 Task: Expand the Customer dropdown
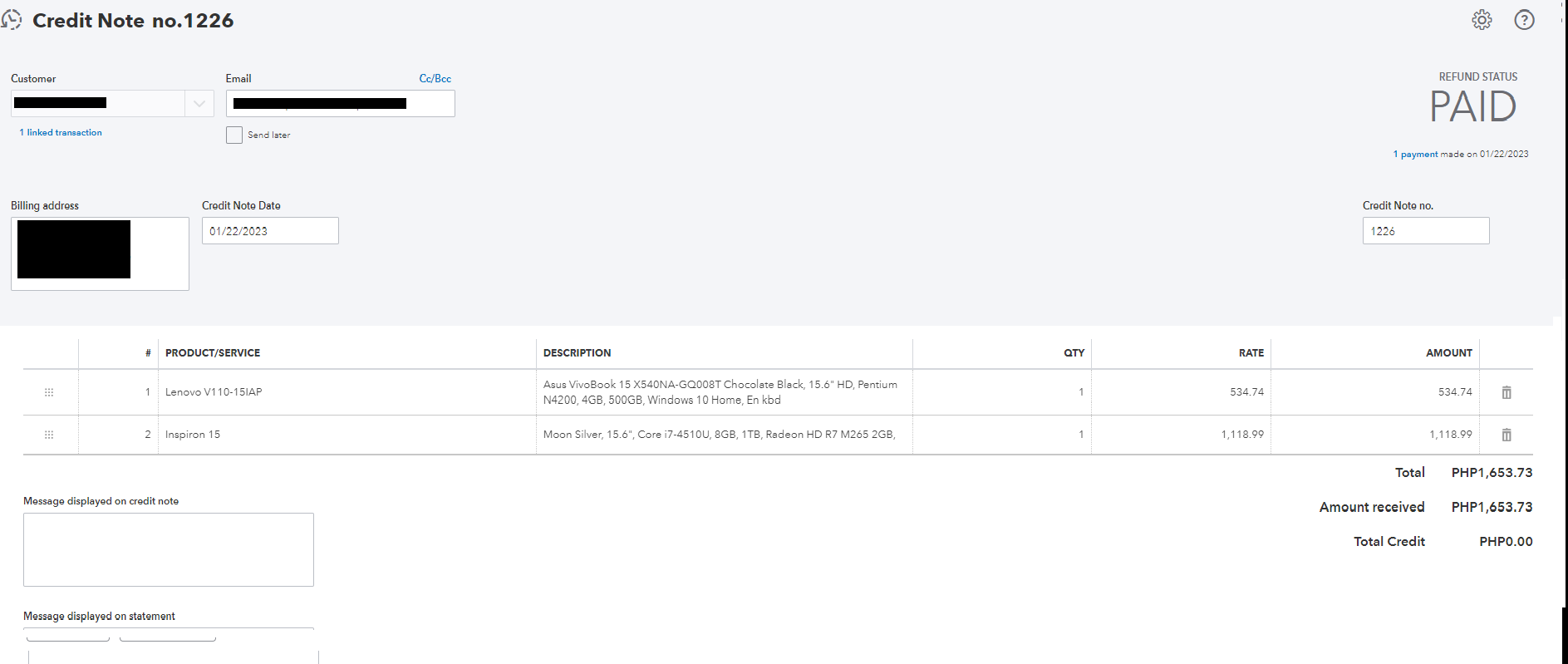coord(199,103)
